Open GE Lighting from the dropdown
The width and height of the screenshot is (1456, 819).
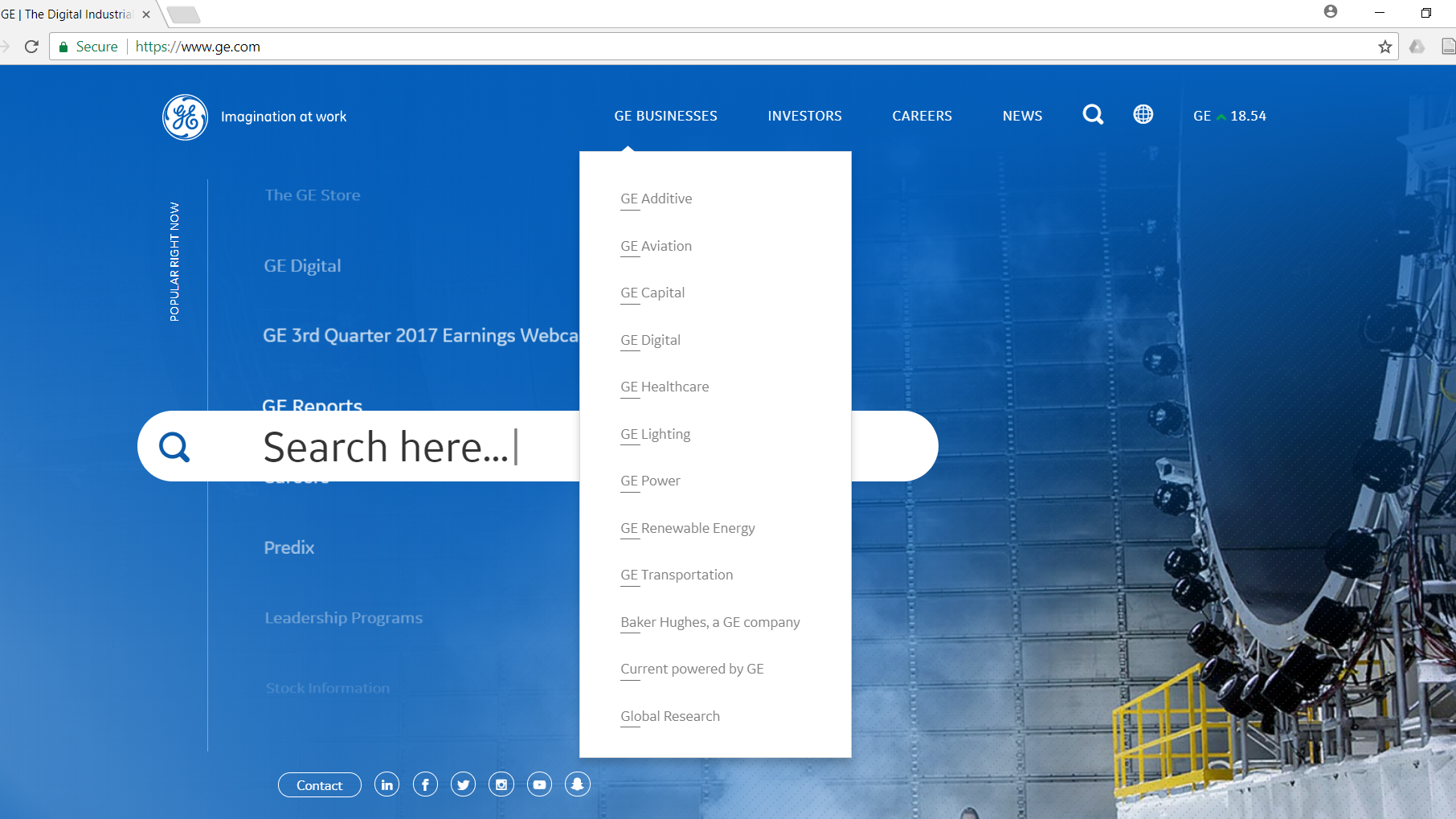coord(655,434)
